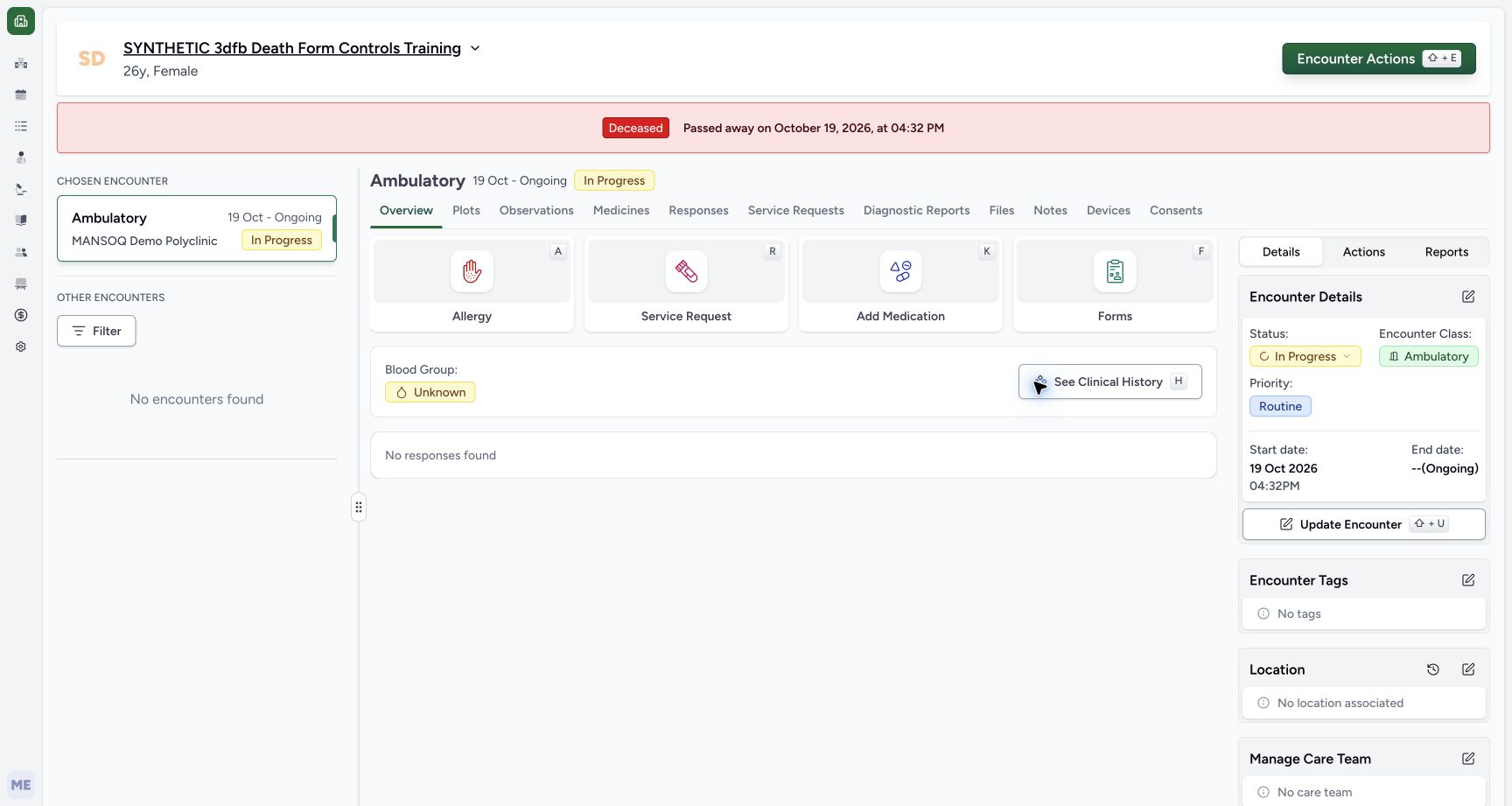Click the Forms clipboard icon
Image resolution: width=1512 pixels, height=806 pixels.
pos(1115,271)
